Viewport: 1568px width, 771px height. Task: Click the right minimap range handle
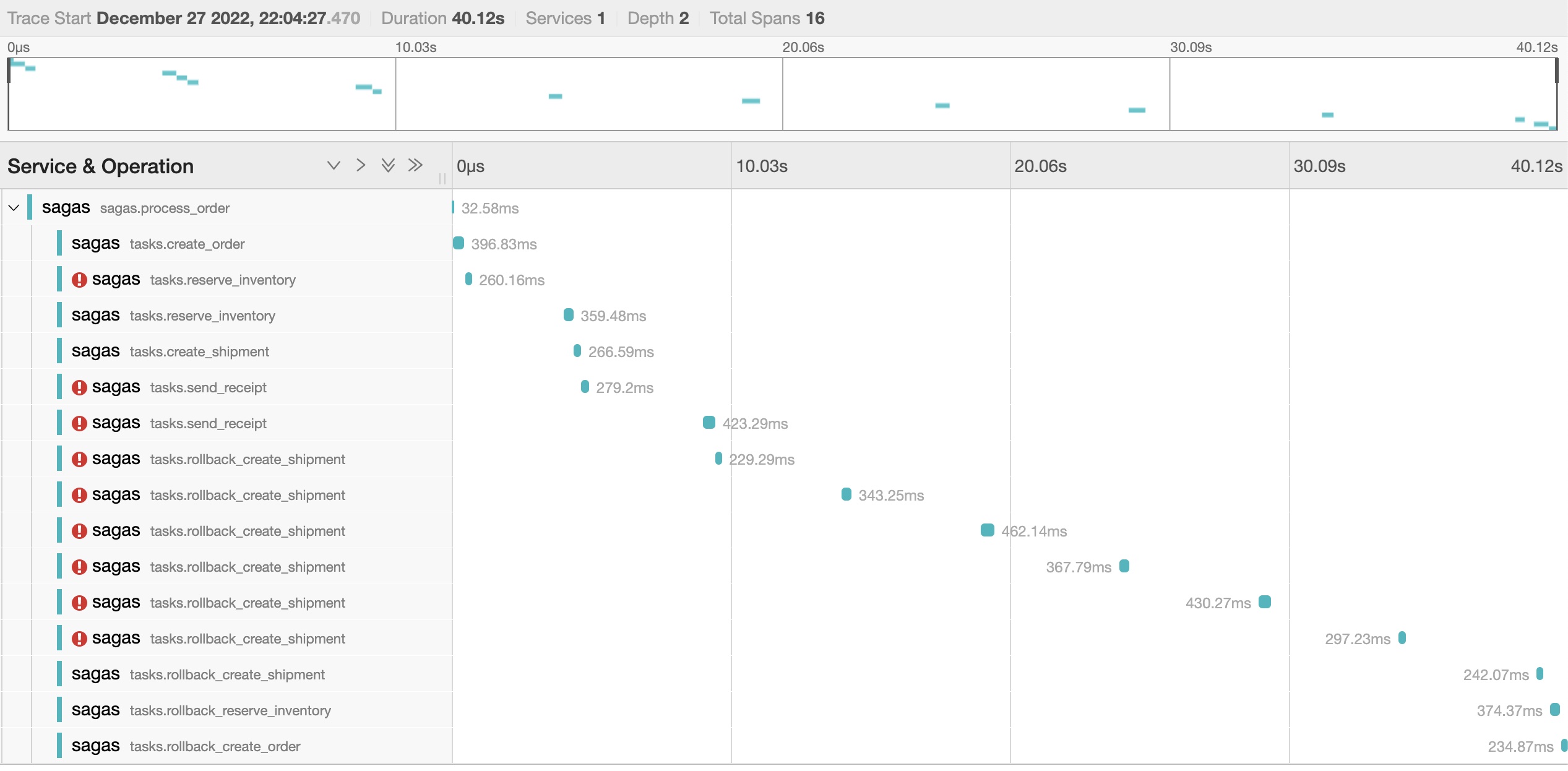click(x=1557, y=71)
